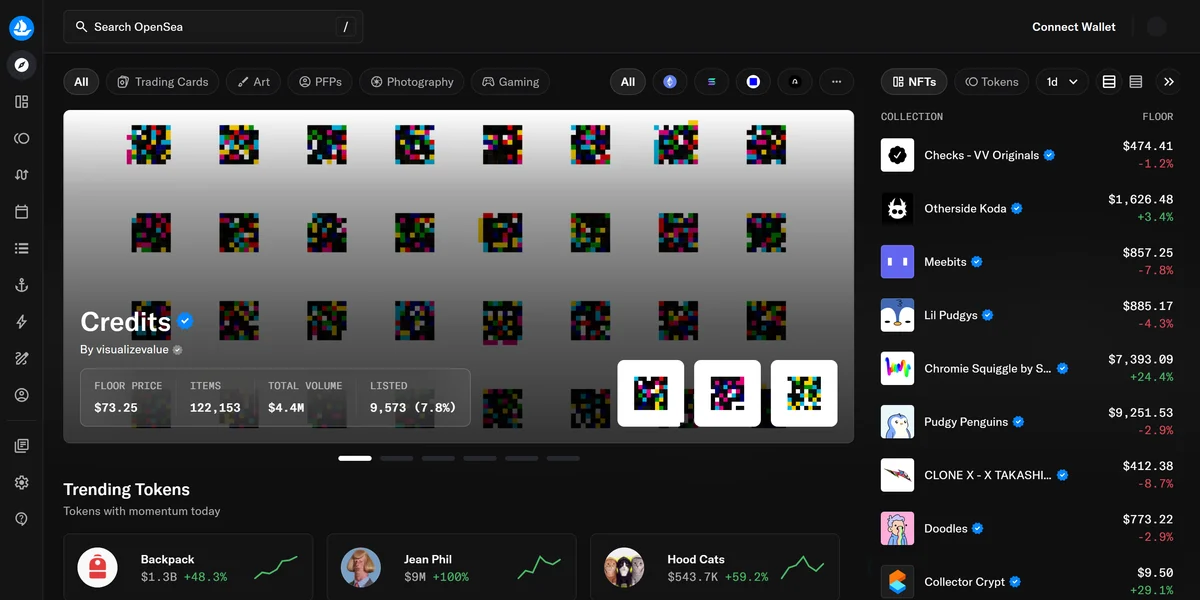The height and width of the screenshot is (600, 1200).
Task: Open the Settings gear sidebar icon
Action: [22, 482]
